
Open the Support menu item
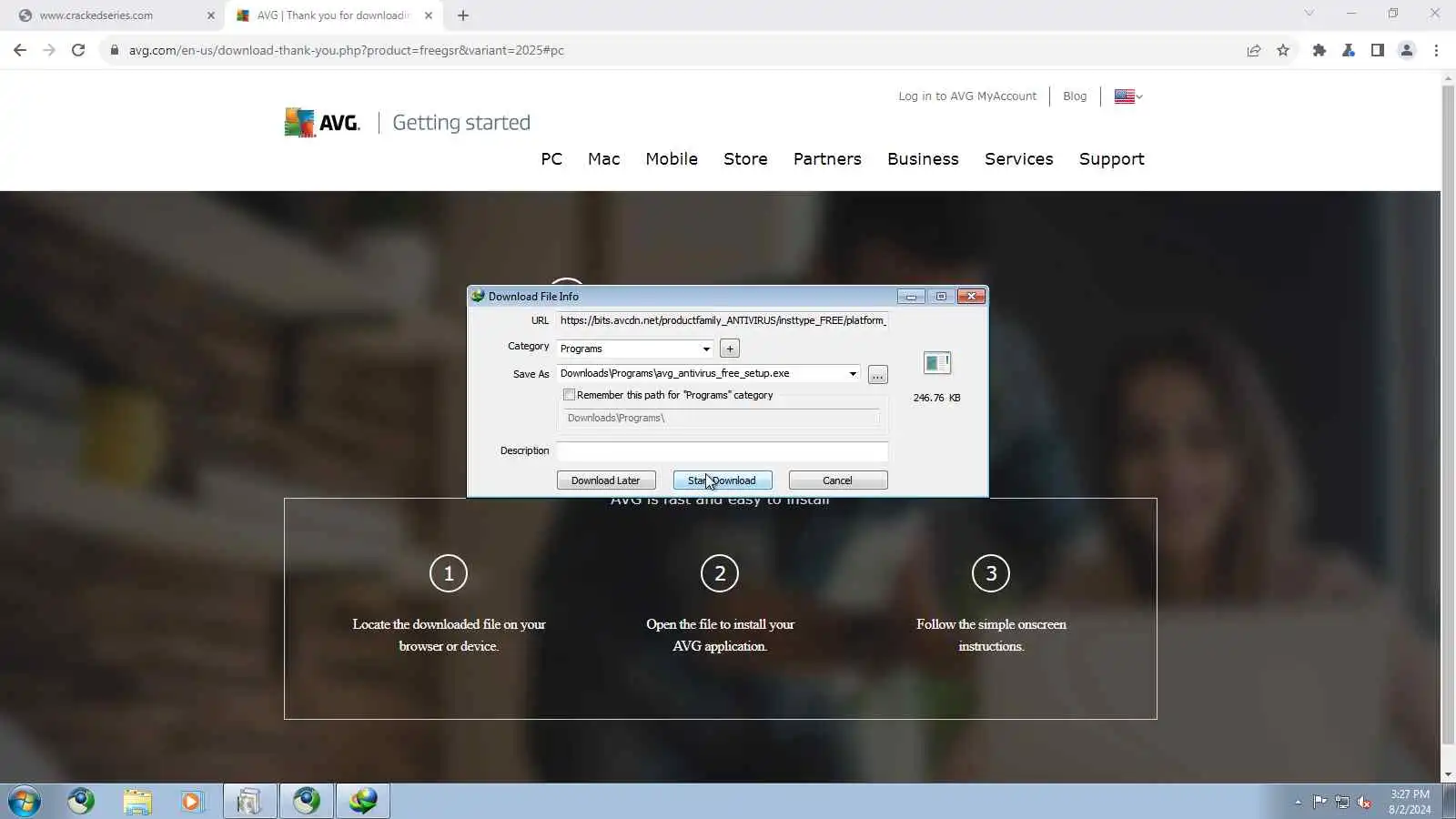point(1112,159)
